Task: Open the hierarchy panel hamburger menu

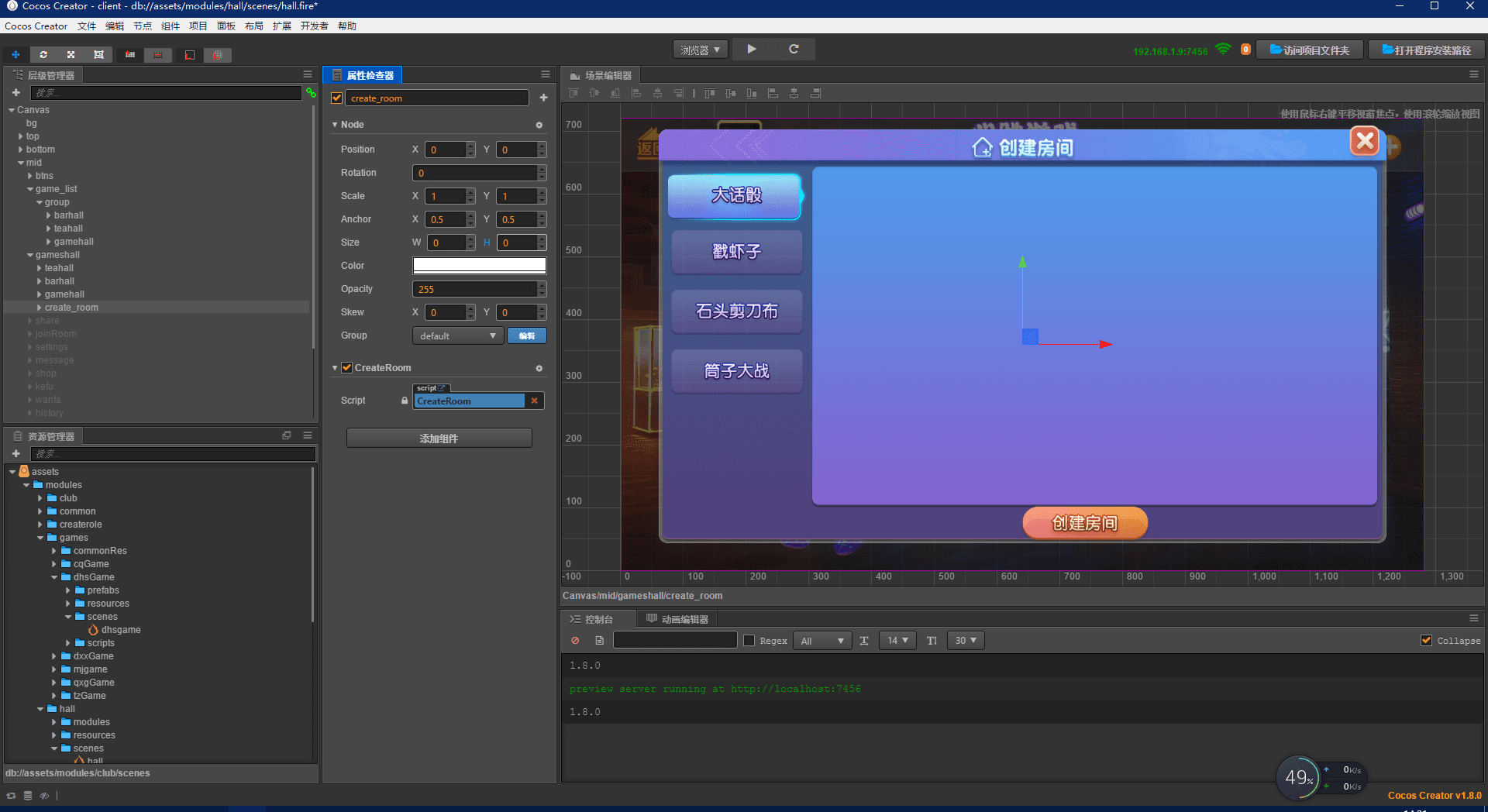Action: [x=308, y=74]
